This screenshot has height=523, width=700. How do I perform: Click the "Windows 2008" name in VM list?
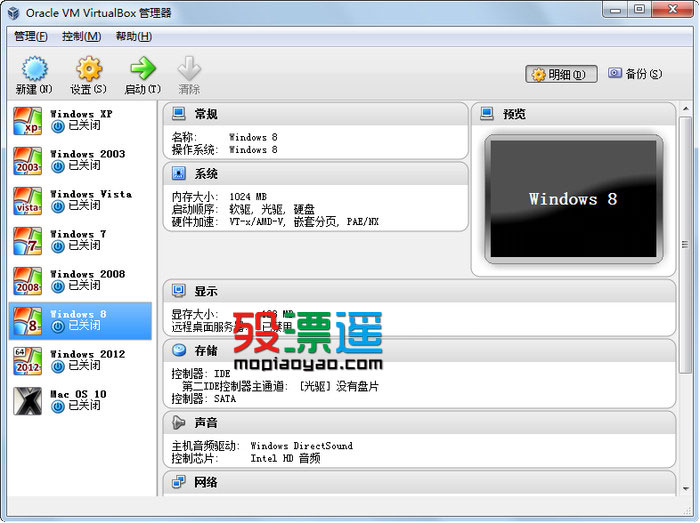tap(88, 274)
